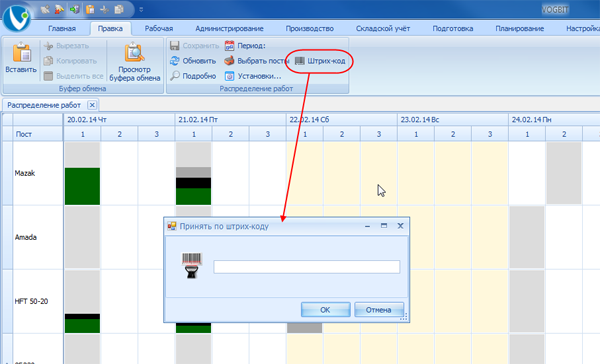Click Отмена in the barcode dialog
Viewport: 600px width, 364px height.
click(378, 310)
